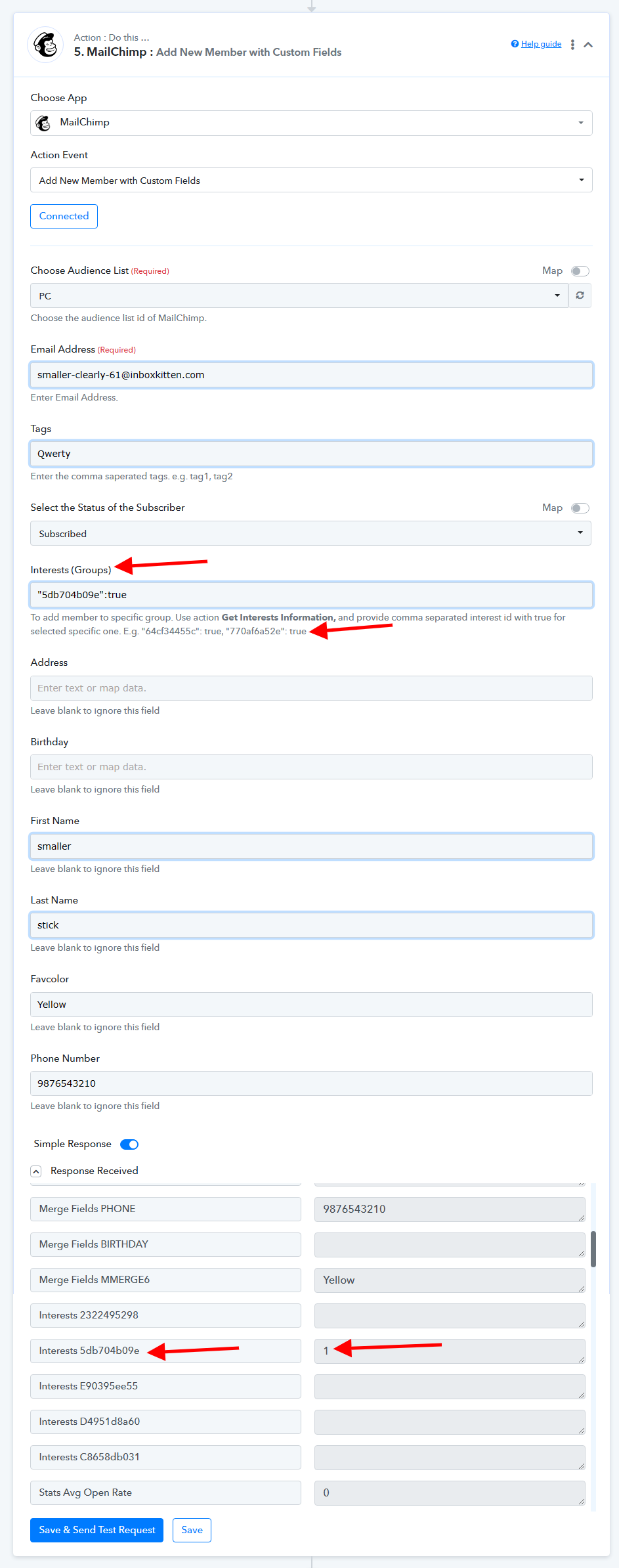This screenshot has height=1568, width=619.
Task: Click the MailChimp logo in the step header
Action: coord(45,45)
